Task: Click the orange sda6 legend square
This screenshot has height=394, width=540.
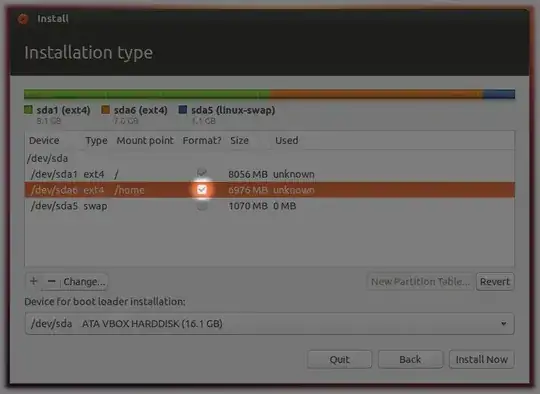Action: point(105,110)
